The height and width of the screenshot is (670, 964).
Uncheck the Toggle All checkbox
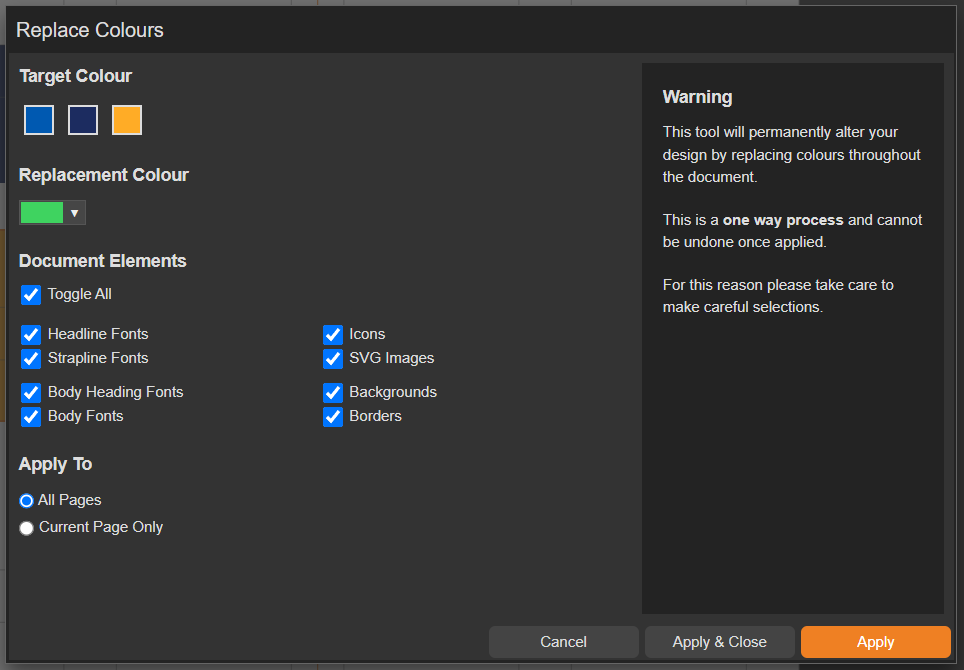click(x=31, y=295)
